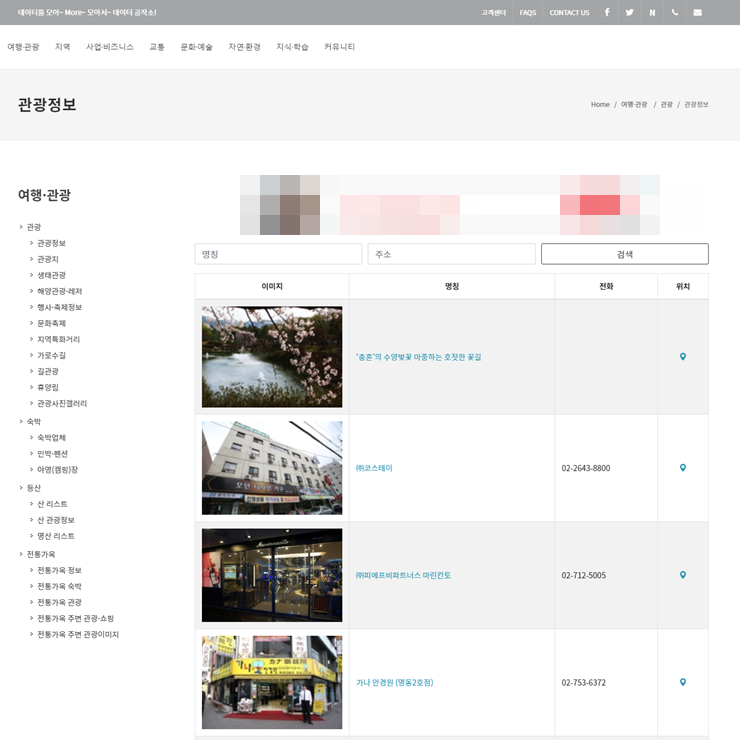
Task: Open the 고객센터 link in the top bar
Action: point(494,13)
